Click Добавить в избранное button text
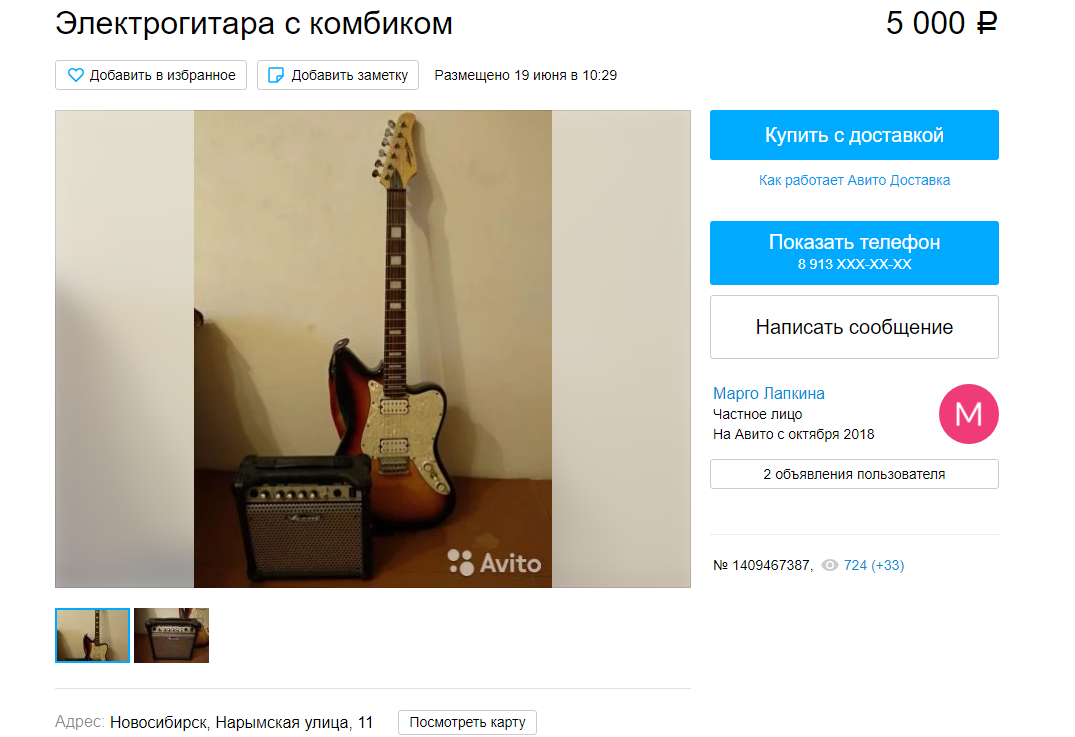 [162, 75]
